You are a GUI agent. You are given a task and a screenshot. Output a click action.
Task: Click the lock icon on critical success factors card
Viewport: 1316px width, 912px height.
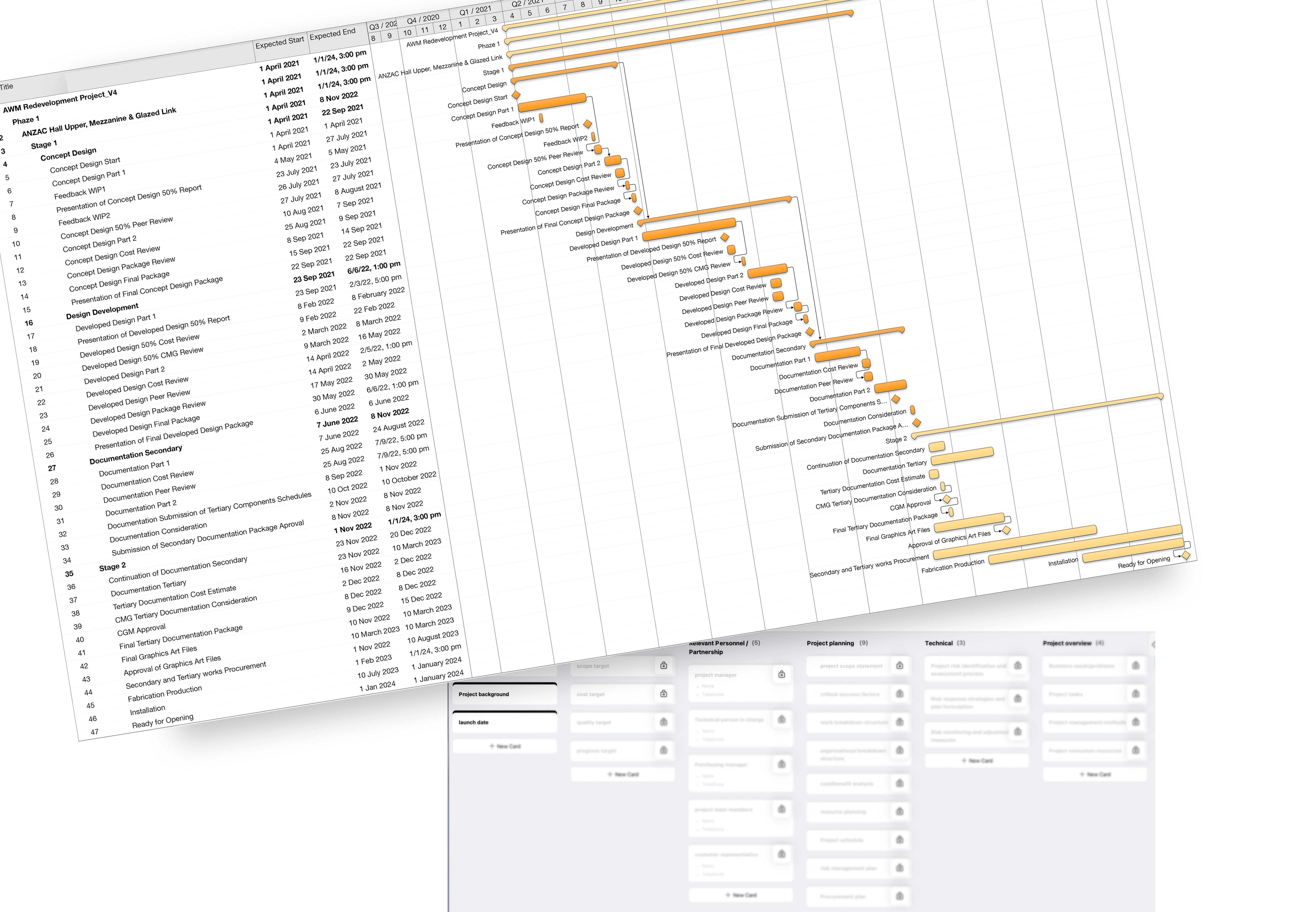(900, 694)
